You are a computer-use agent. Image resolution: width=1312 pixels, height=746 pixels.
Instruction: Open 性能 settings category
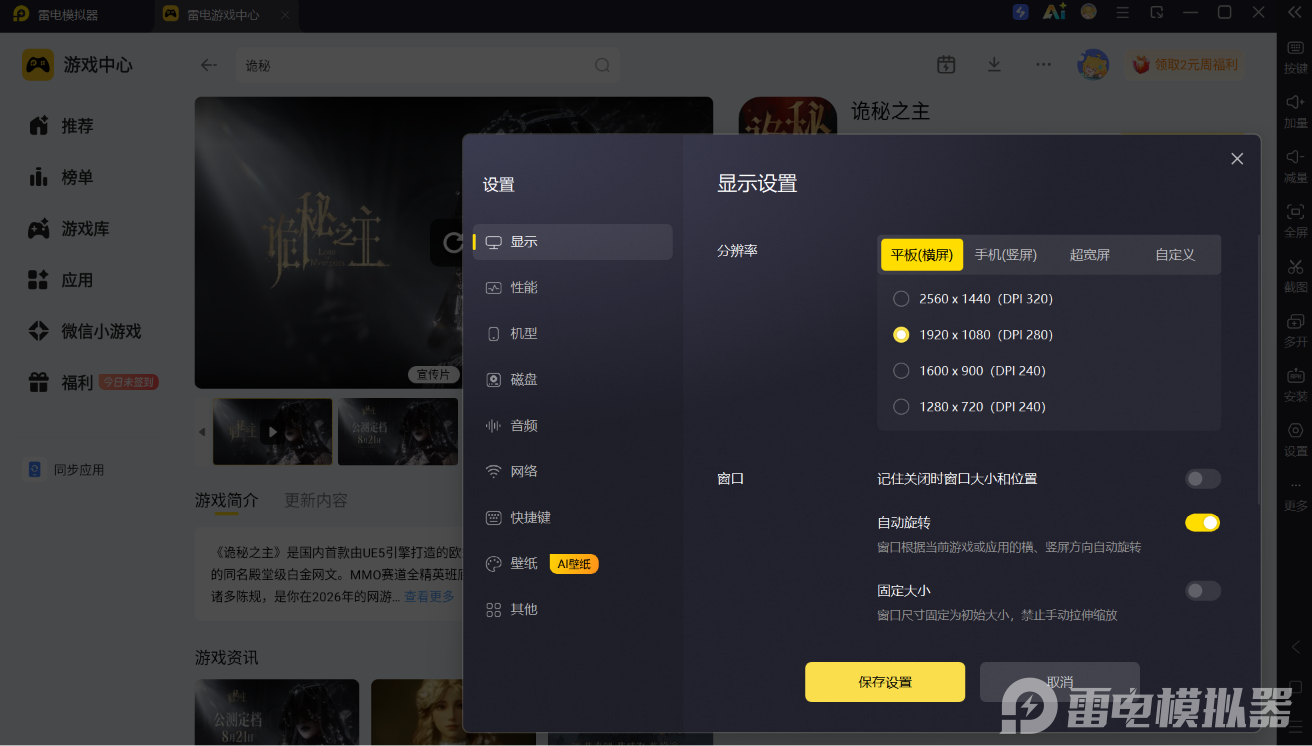(x=573, y=288)
